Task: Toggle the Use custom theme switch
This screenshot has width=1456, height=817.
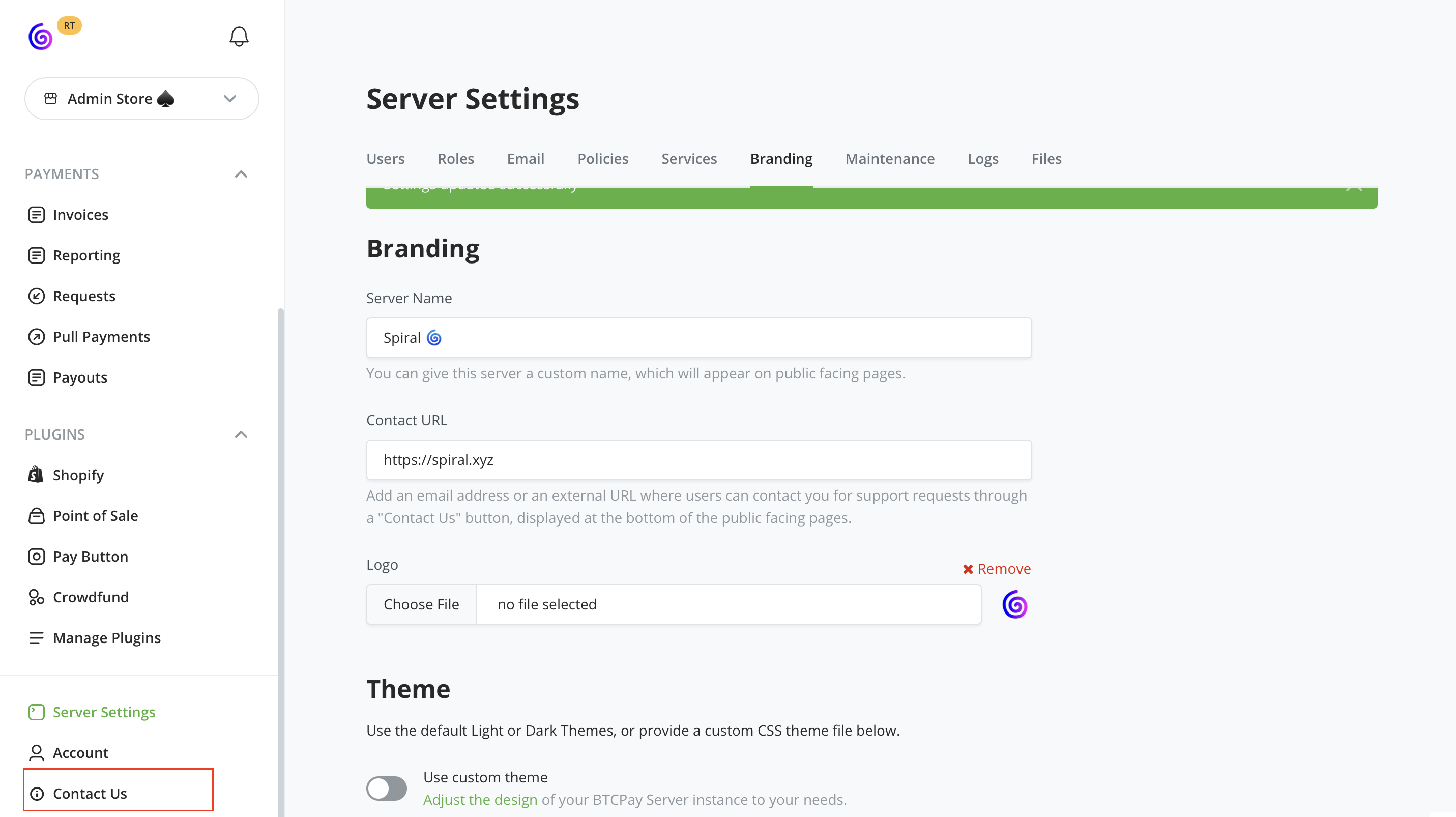Action: point(387,788)
